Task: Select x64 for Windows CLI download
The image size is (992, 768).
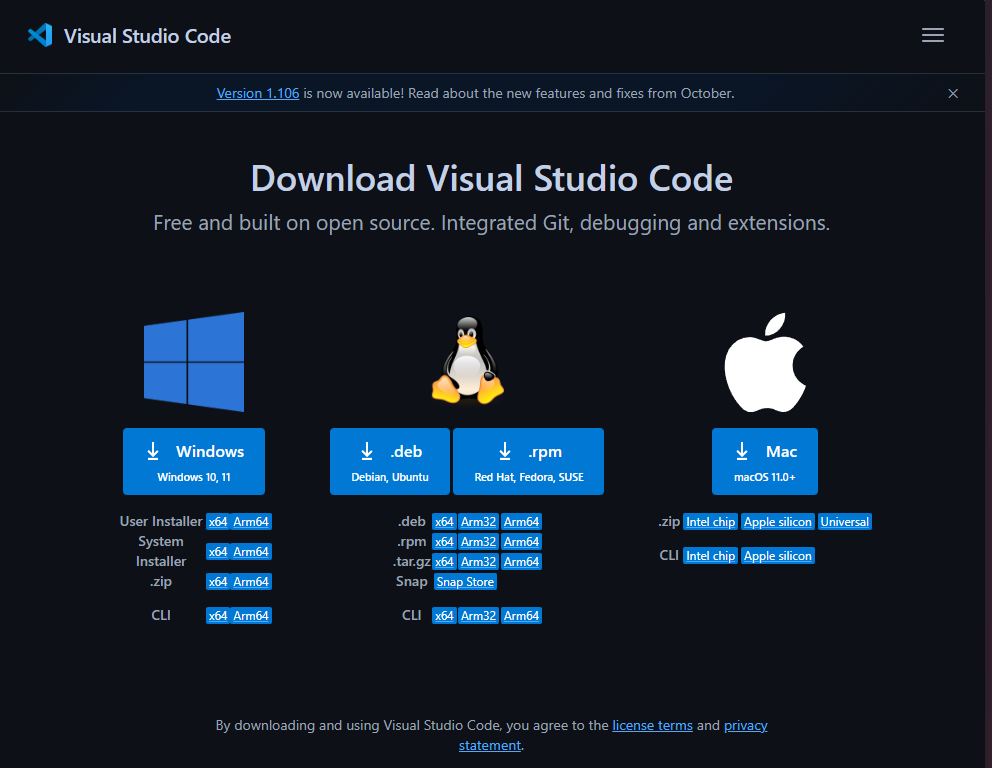Action: click(x=218, y=616)
